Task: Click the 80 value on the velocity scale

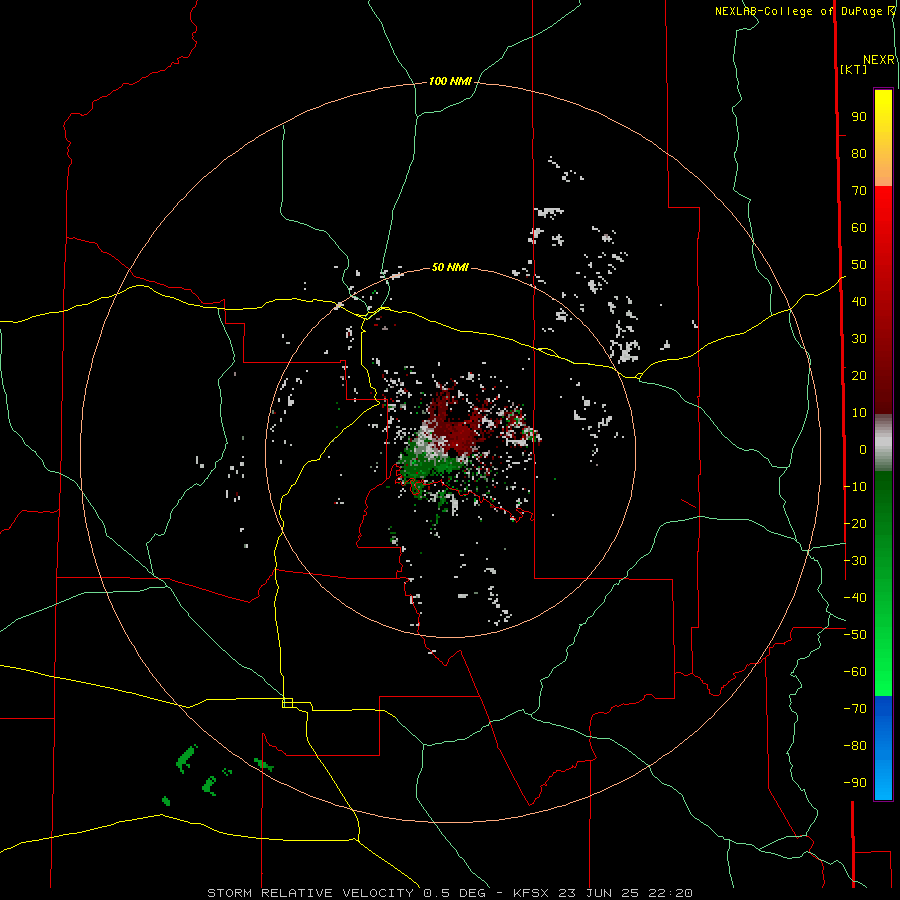Action: point(859,153)
